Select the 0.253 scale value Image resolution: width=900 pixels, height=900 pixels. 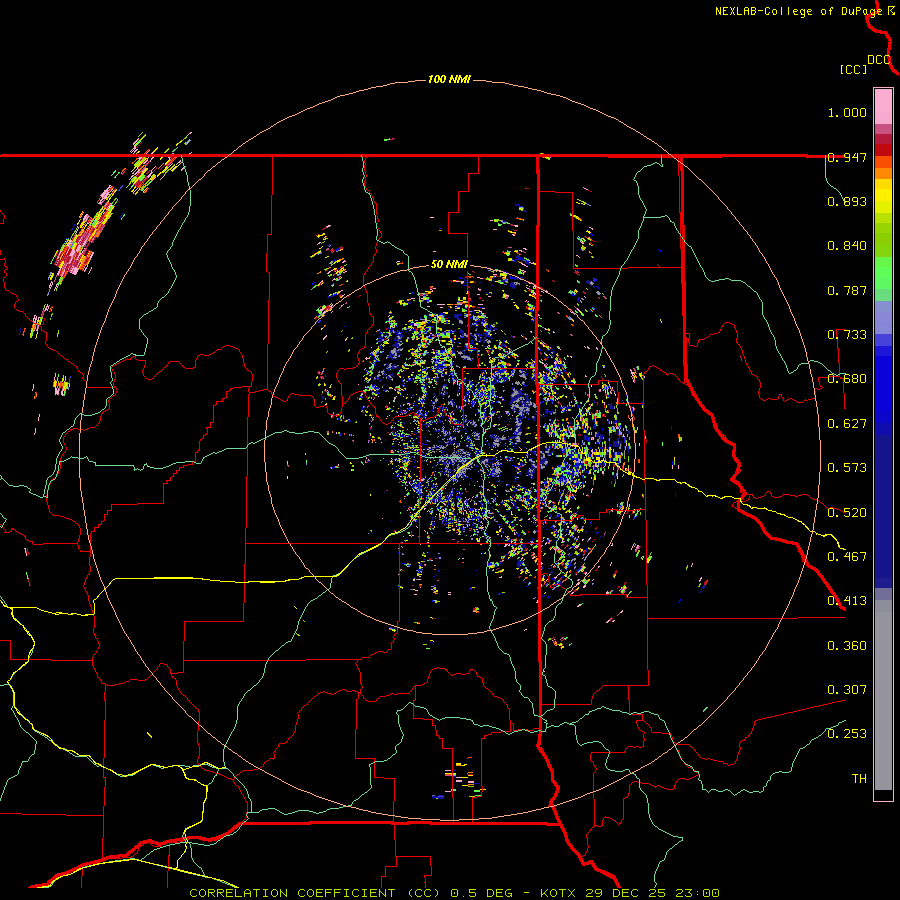(847, 734)
